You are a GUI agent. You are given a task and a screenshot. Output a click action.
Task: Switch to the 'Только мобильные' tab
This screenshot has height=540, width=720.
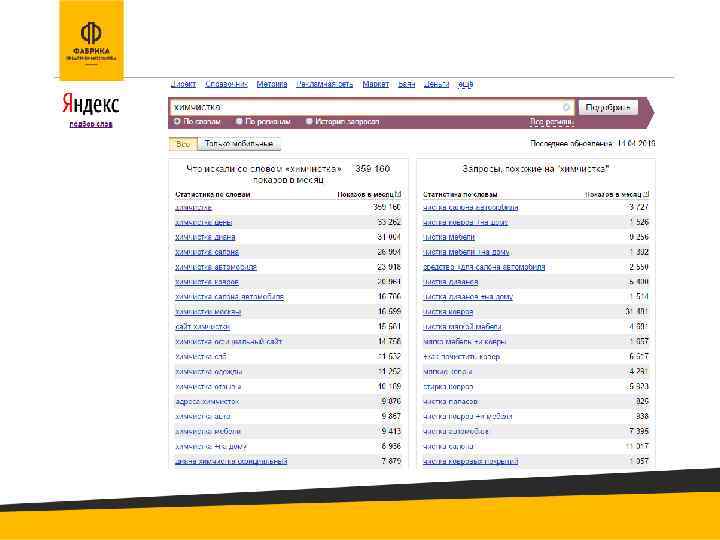coord(239,144)
